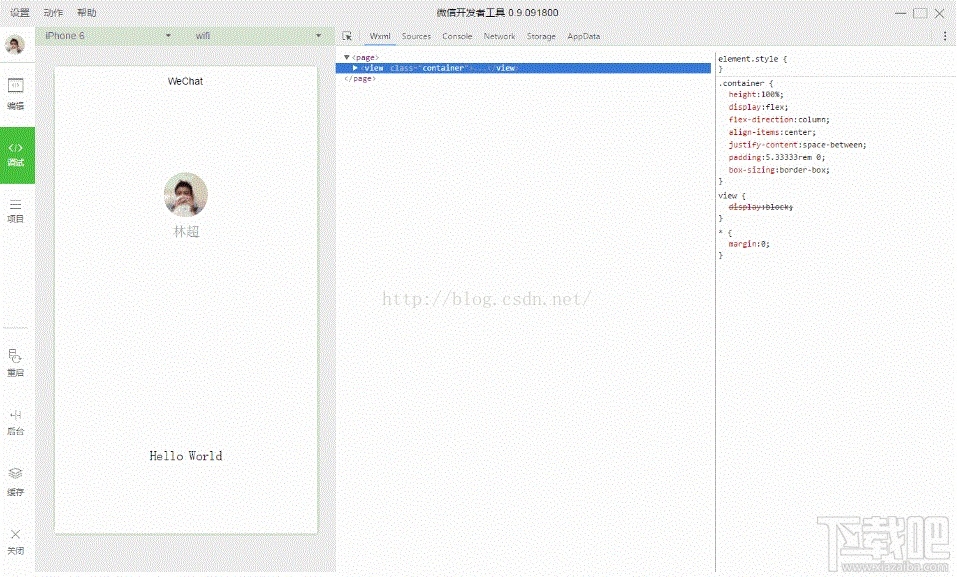This screenshot has width=957, height=577.
Task: Click the margin:0 style property
Action: (x=749, y=244)
